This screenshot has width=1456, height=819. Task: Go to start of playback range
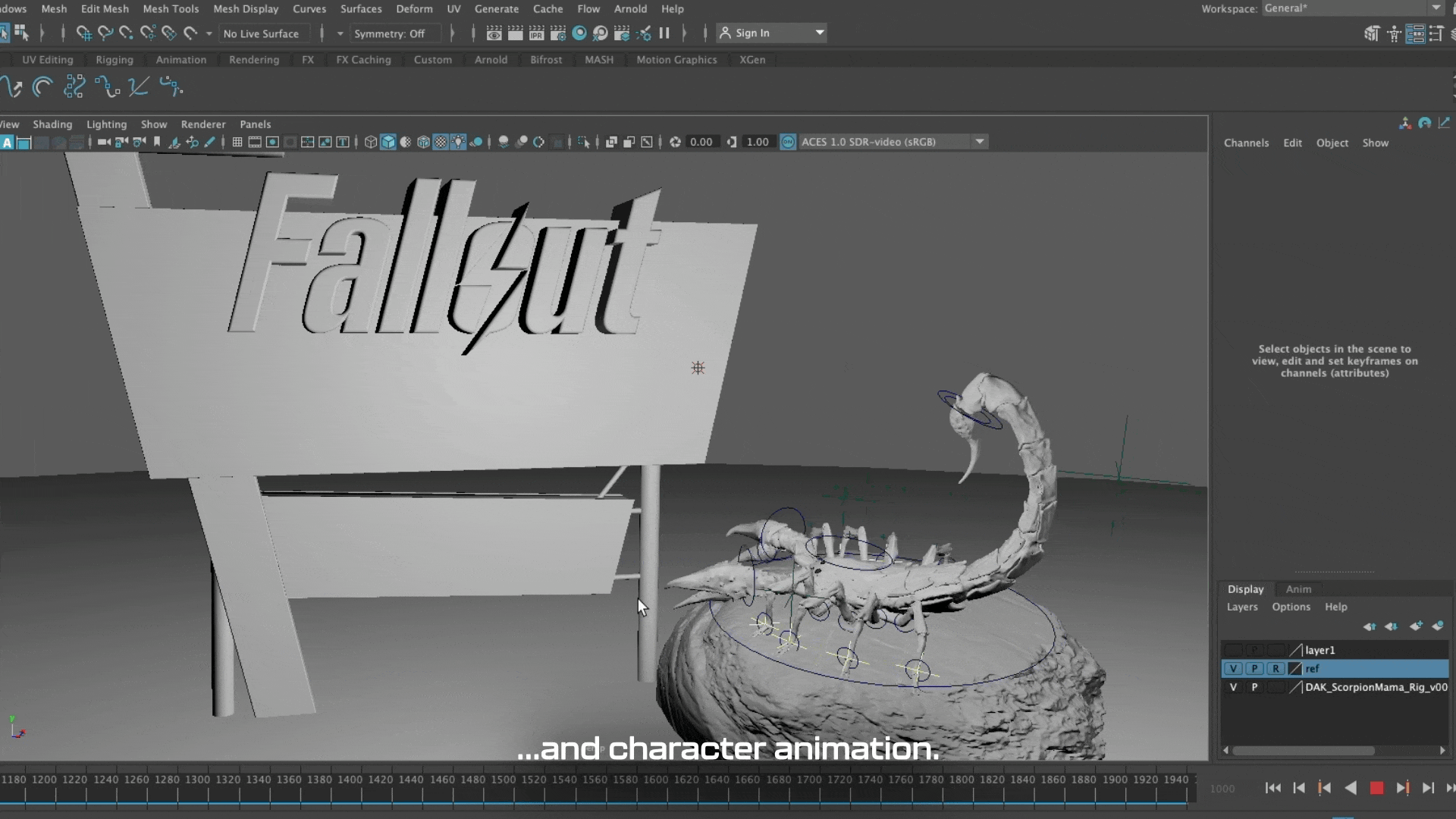click(x=1273, y=789)
